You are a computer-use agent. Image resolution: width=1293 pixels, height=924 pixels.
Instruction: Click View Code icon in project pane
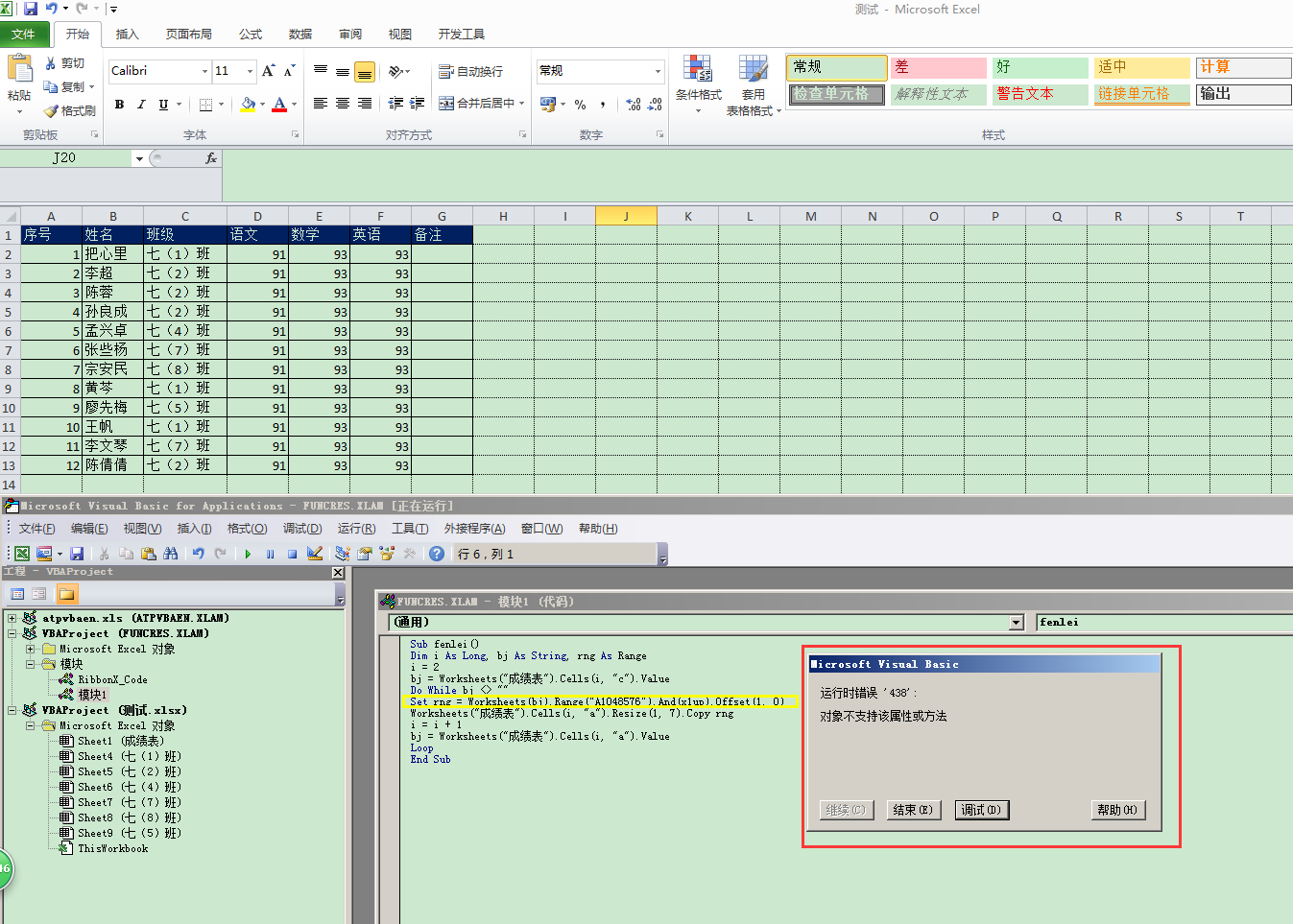[17, 594]
